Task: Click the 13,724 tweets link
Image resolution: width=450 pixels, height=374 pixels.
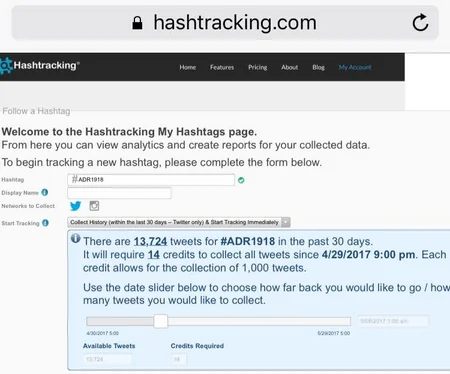Action: 150,241
